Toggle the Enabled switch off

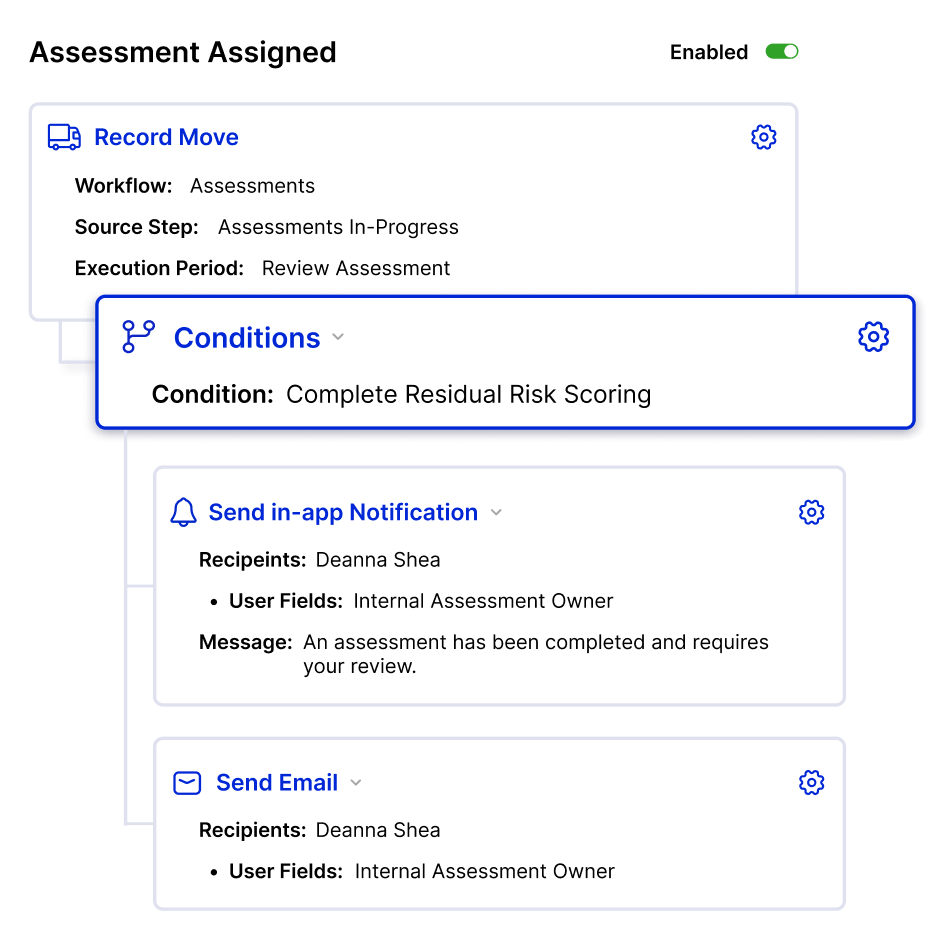pos(782,52)
